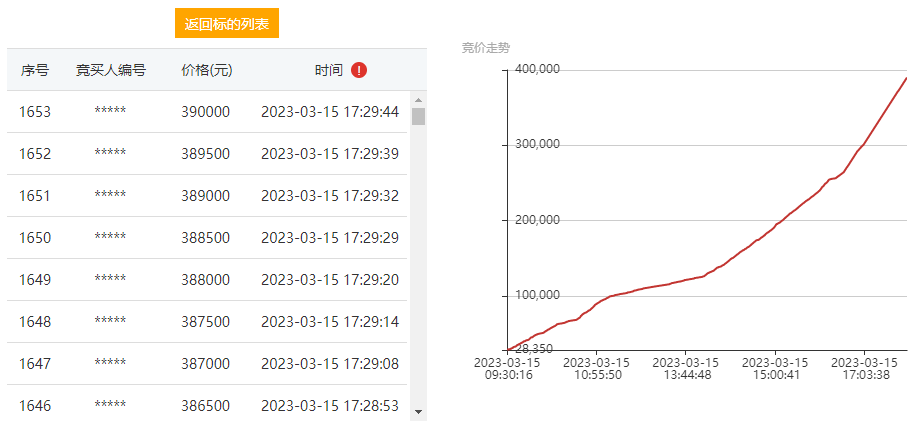Image resolution: width=923 pixels, height=430 pixels.
Task: Click the 竞买人编号 column header
Action: 111,71
